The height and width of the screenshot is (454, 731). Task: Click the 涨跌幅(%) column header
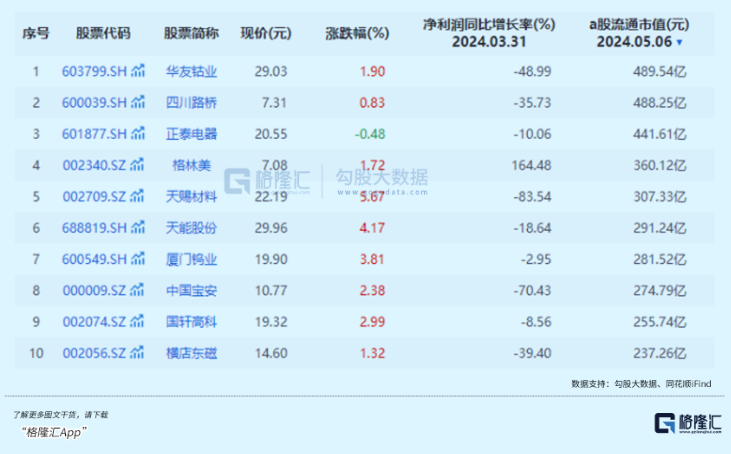tap(357, 33)
